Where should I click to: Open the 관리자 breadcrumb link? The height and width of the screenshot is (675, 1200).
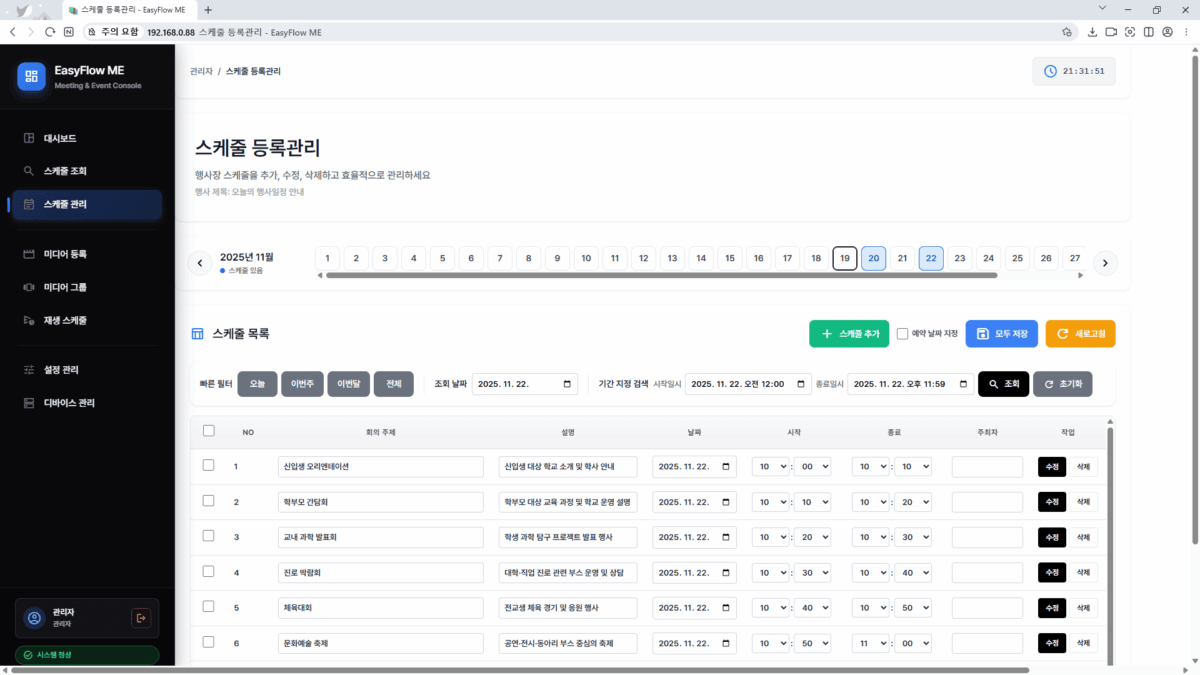[202, 71]
